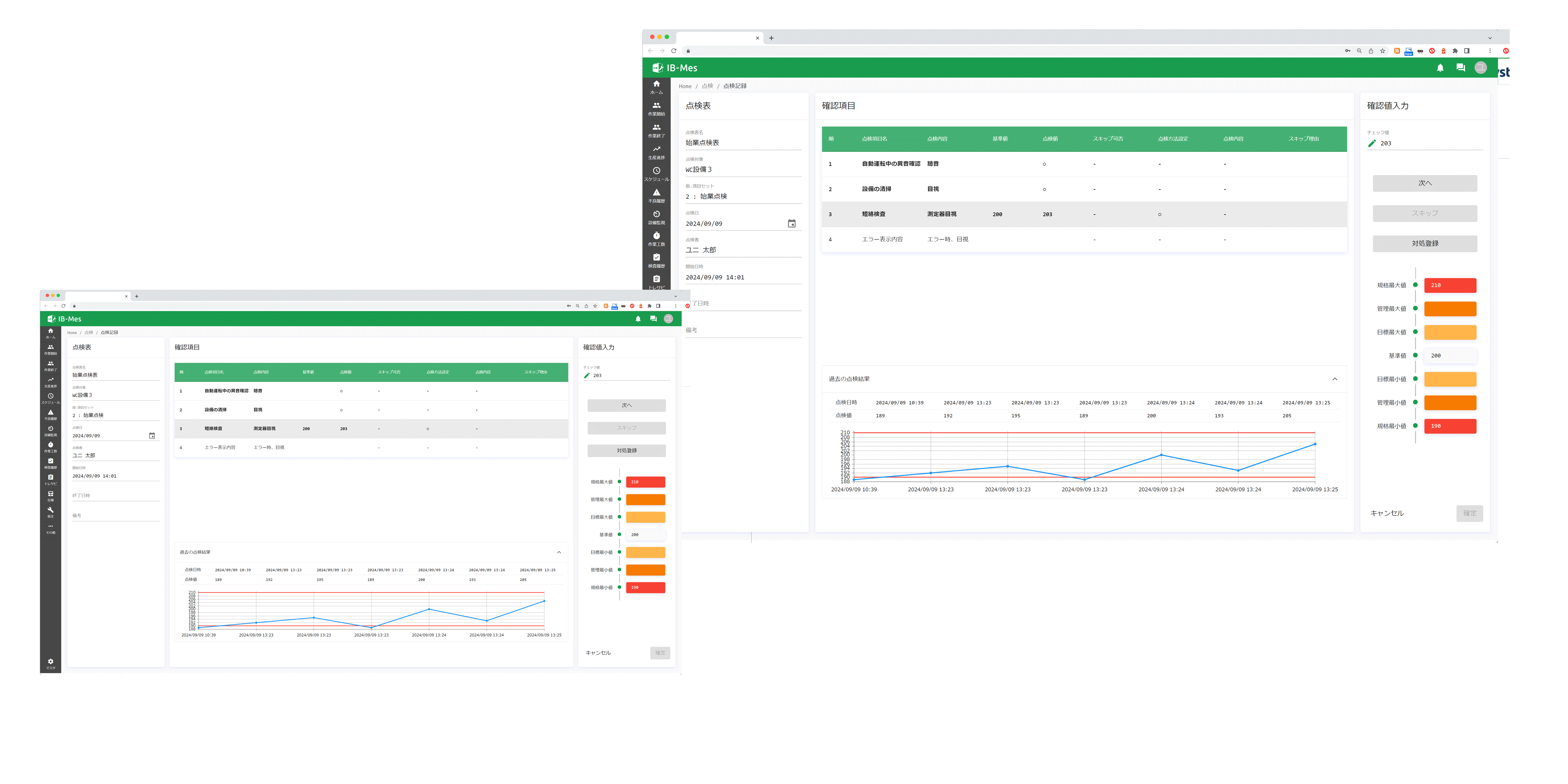Viewport: 1568px width, 784px height.
Task: Click the red 規格最小値 190 swatch, larger window
Action: tap(1450, 426)
